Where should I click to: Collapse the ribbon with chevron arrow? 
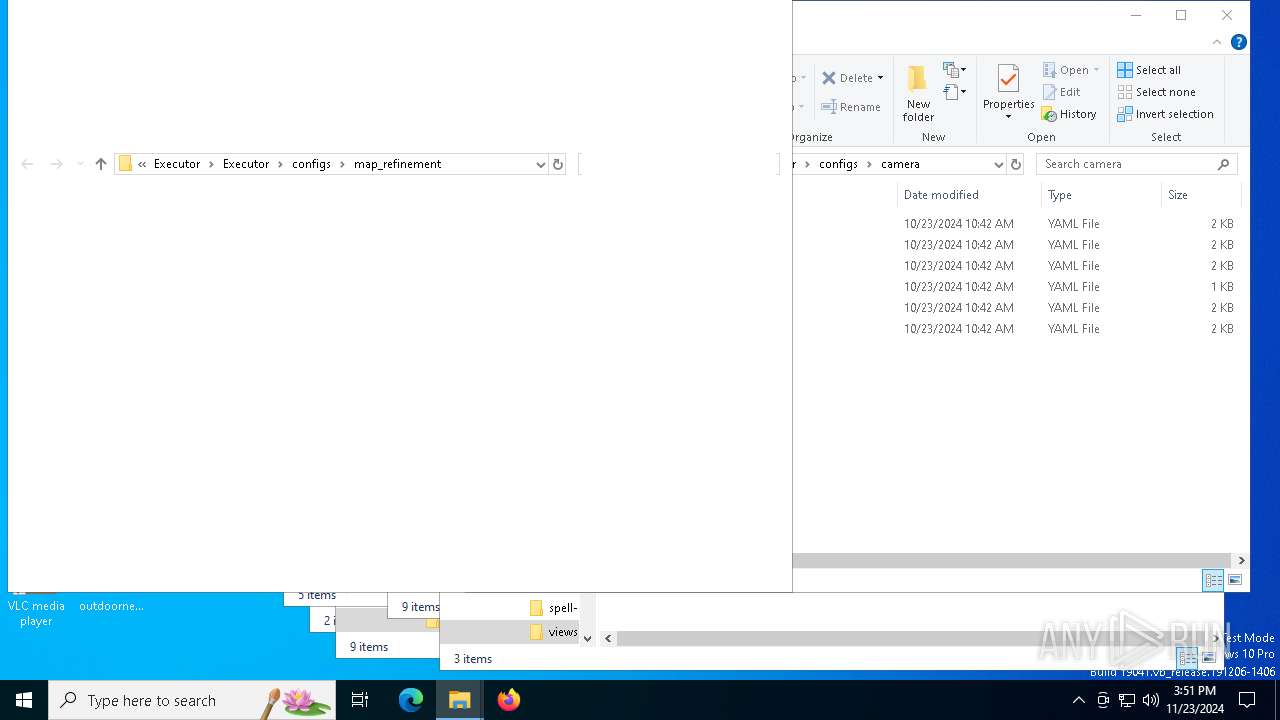(x=1217, y=42)
